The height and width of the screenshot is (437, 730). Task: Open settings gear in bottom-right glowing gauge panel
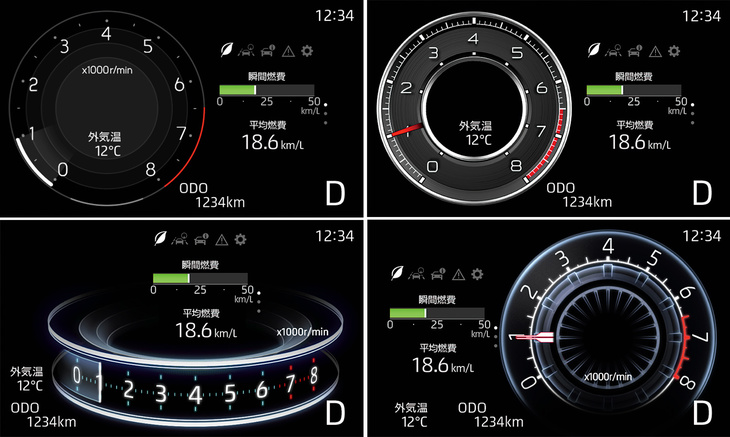pos(477,273)
